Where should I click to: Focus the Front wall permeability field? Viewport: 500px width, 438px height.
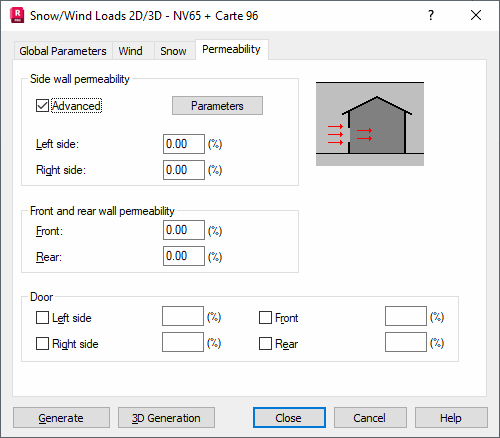184,230
